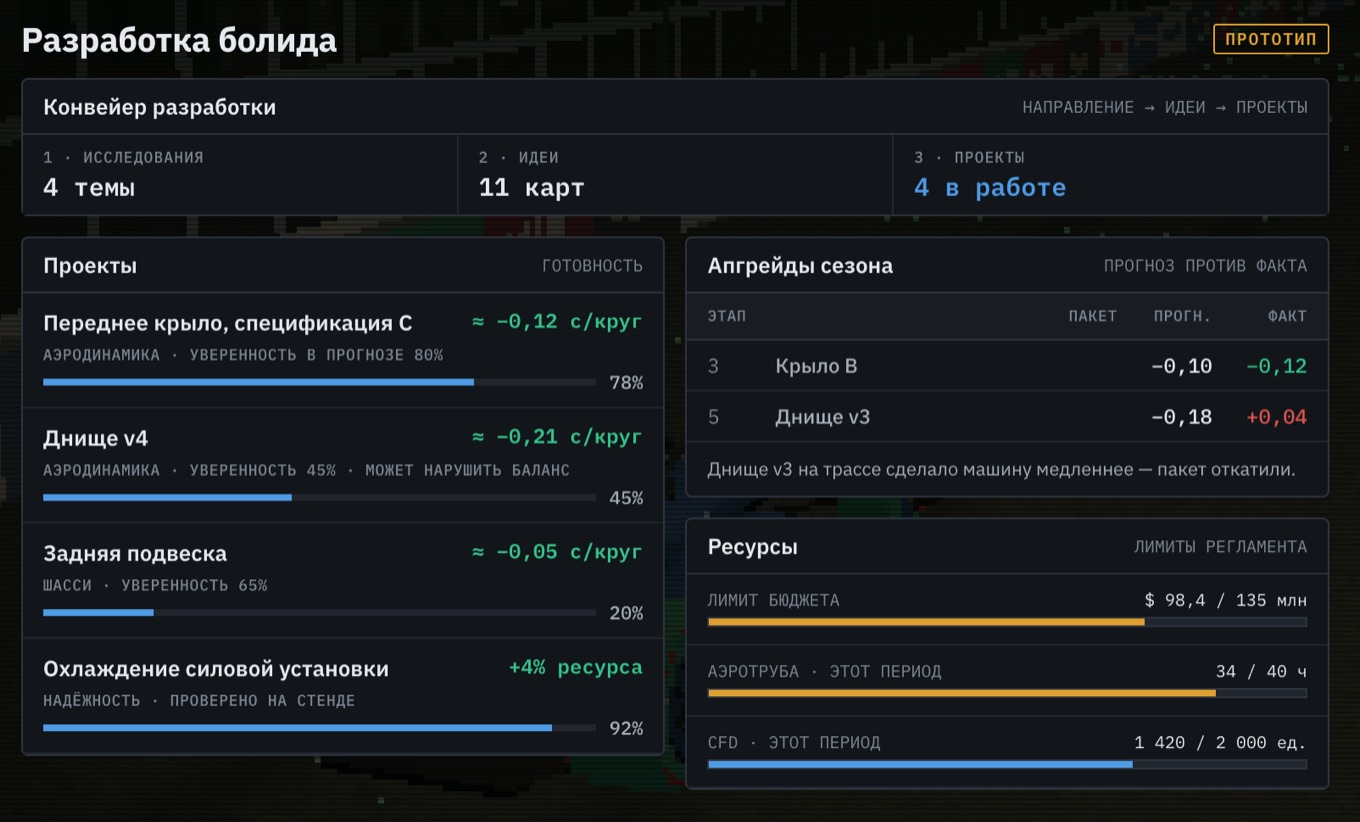The image size is (1360, 822).
Task: Click the CFD usage bar
Action: pos(1007,764)
